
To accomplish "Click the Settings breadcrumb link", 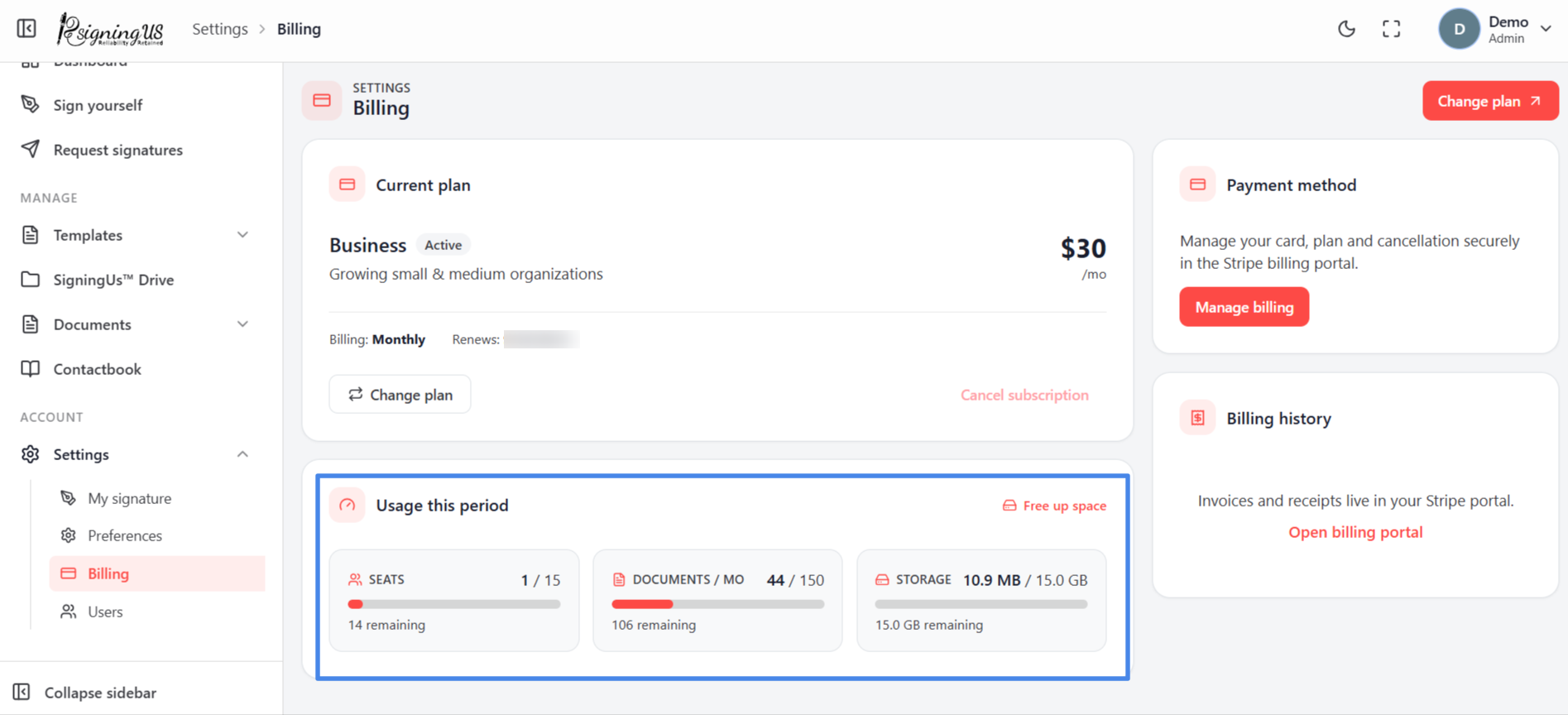I will [x=220, y=29].
